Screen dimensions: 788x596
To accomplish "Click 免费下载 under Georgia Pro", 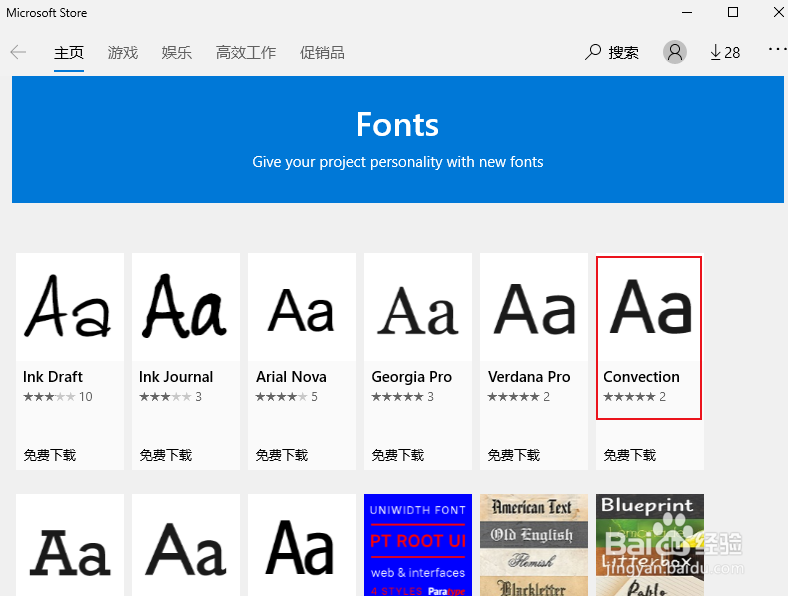I will 398,455.
